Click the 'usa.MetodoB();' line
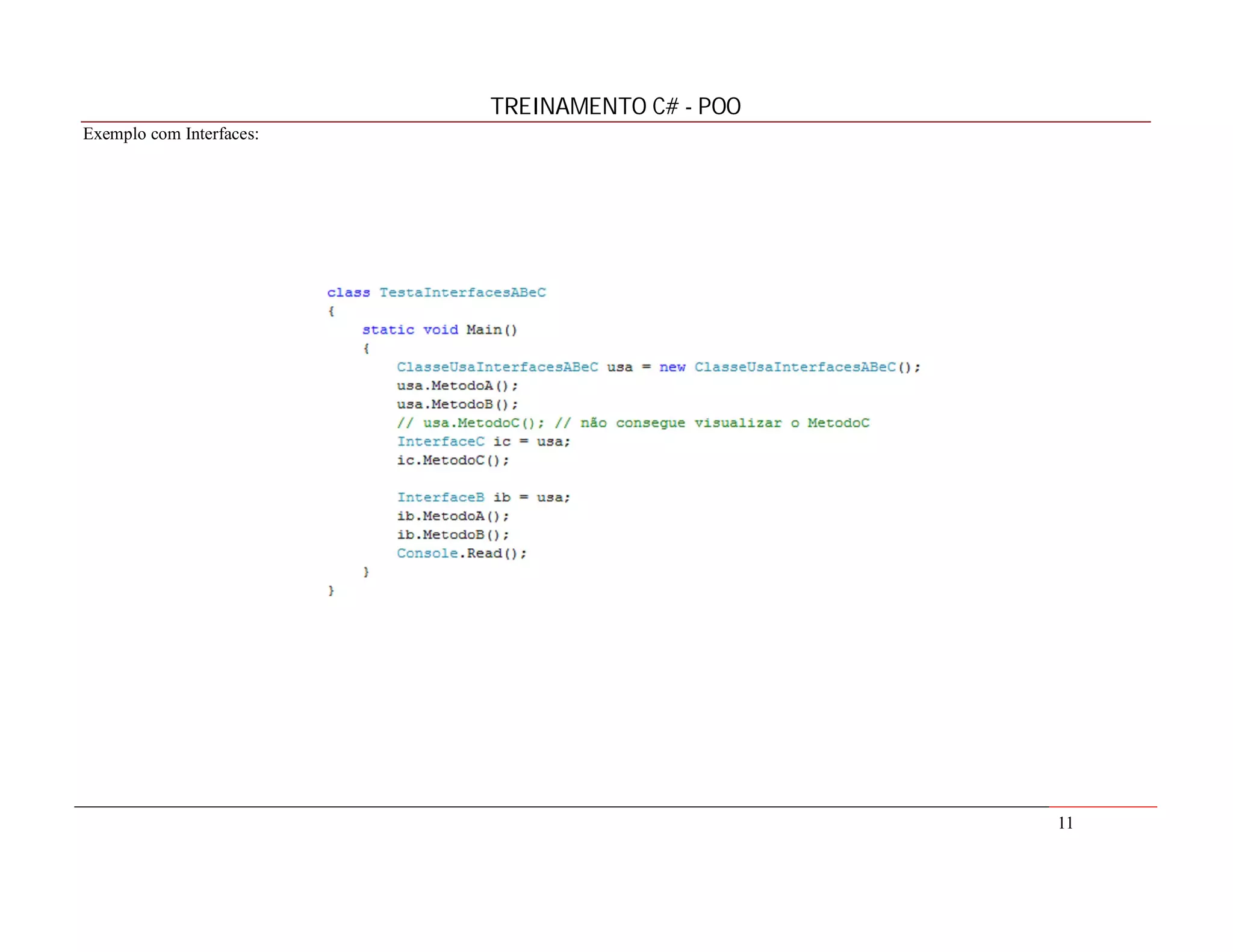Image resolution: width=1233 pixels, height=952 pixels. 457,404
